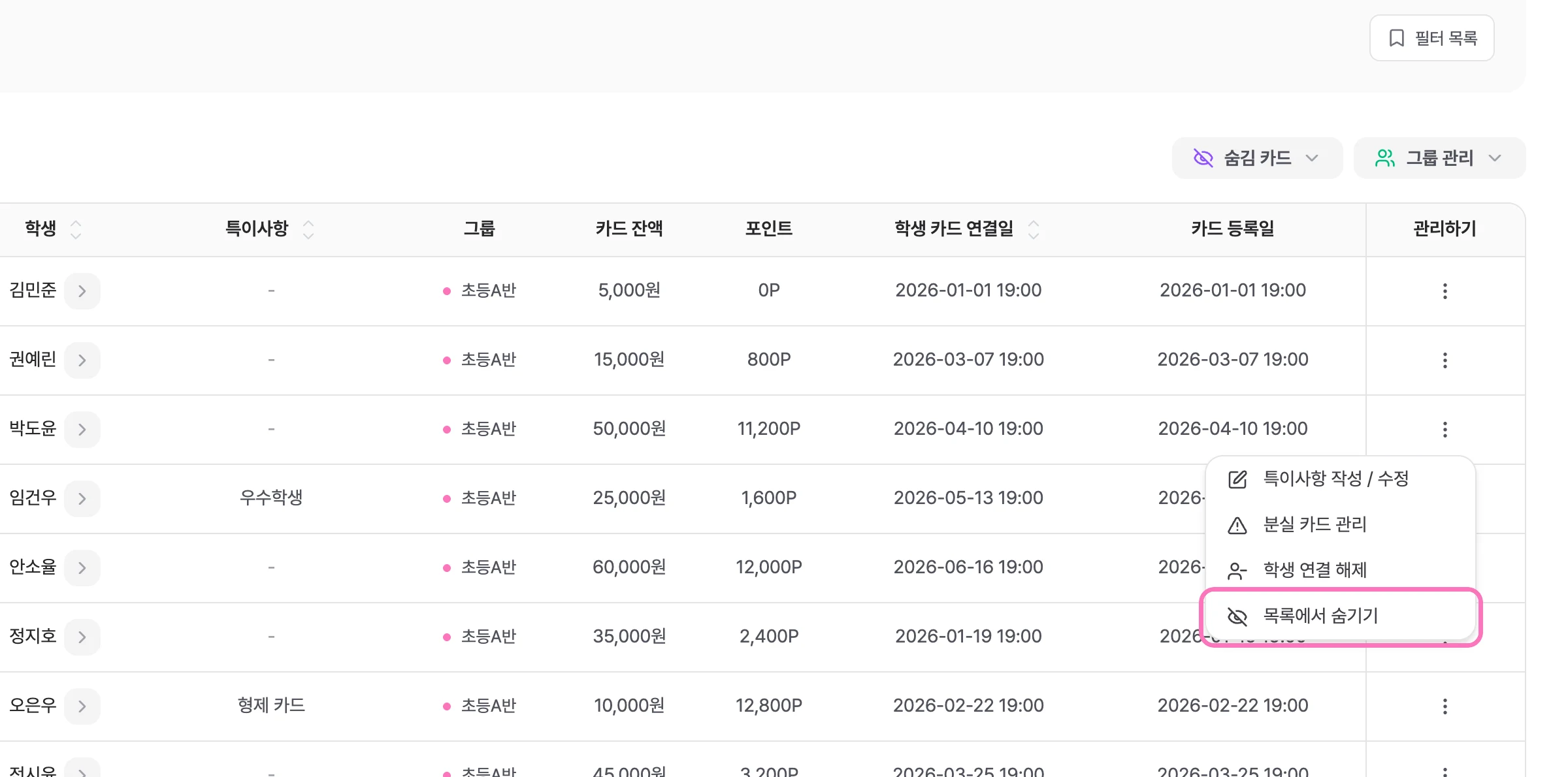Click the 포인트 column header
Image resolution: width=1568 pixels, height=777 pixels.
point(769,229)
